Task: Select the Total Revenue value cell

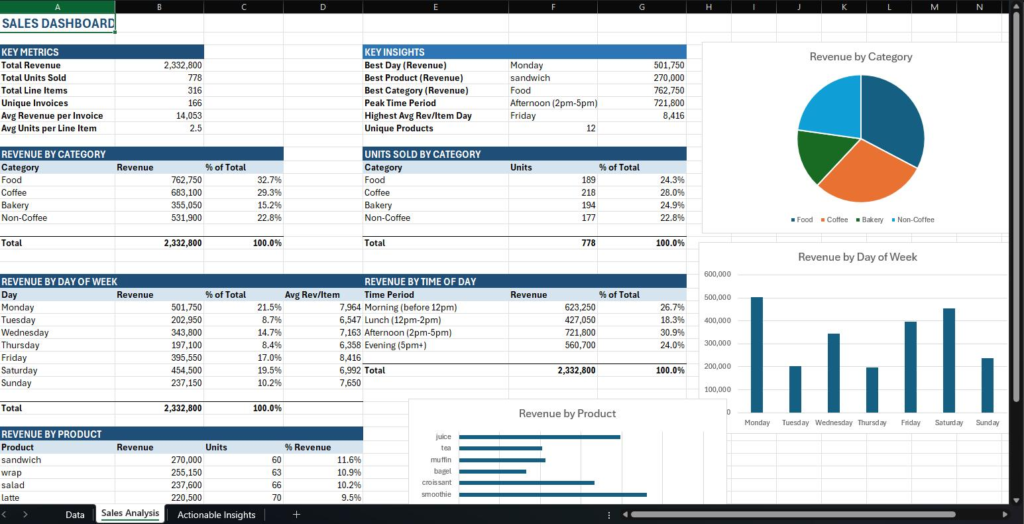Action: coord(160,64)
